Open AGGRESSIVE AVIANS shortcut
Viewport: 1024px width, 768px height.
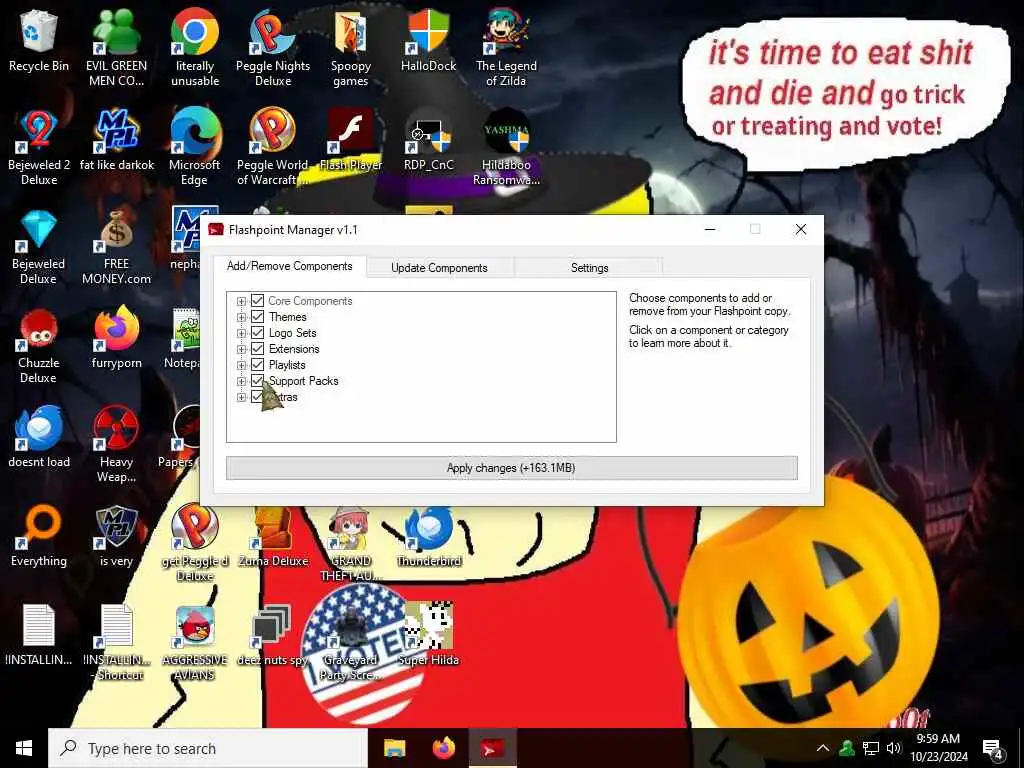[x=195, y=643]
